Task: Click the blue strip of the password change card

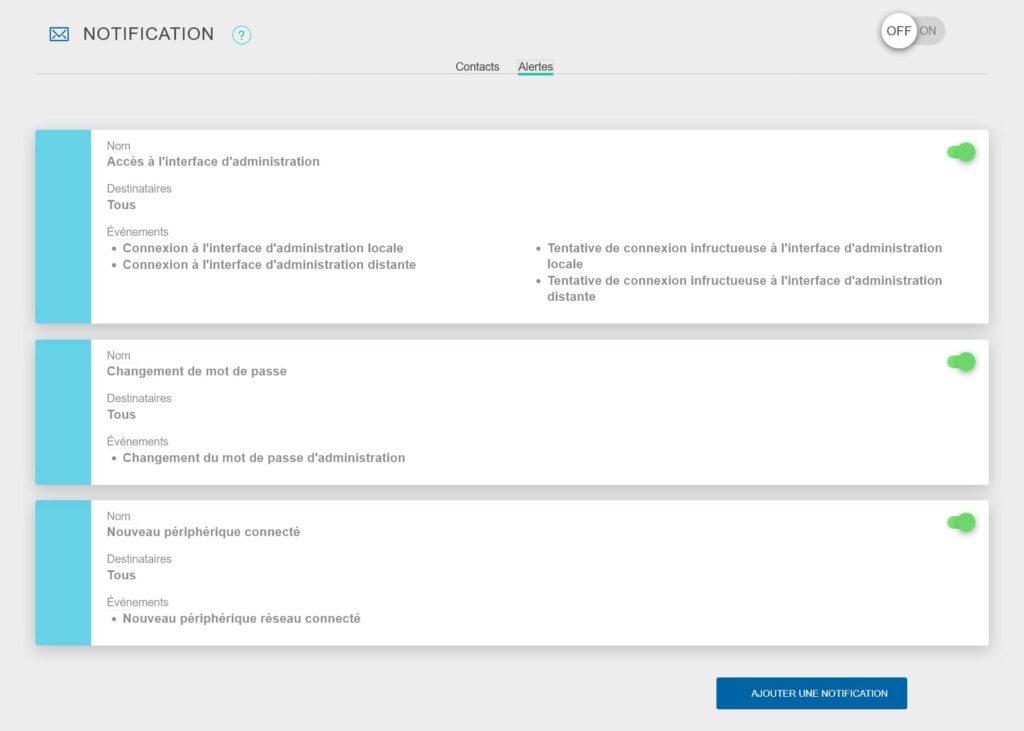Action: [64, 412]
